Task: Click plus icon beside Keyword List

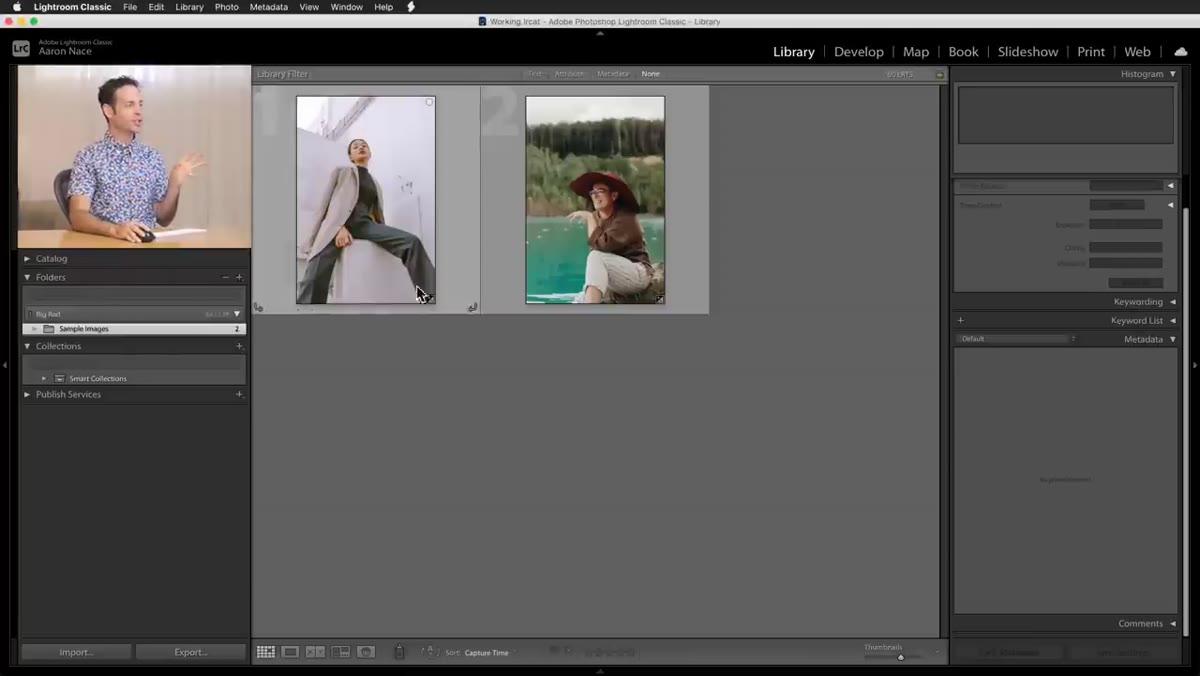Action: [961, 320]
